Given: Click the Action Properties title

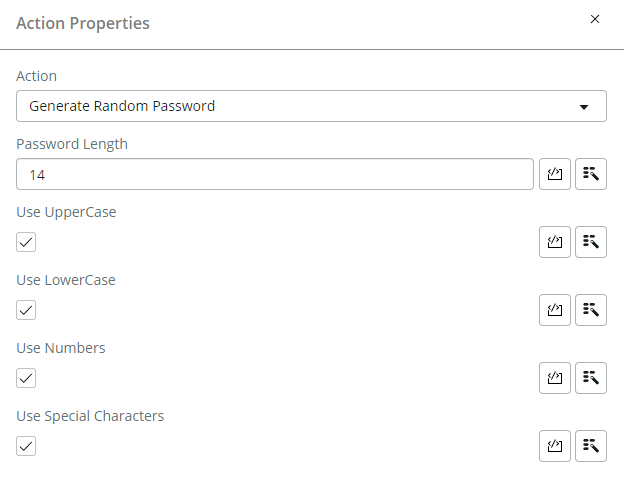Looking at the screenshot, I should point(83,23).
